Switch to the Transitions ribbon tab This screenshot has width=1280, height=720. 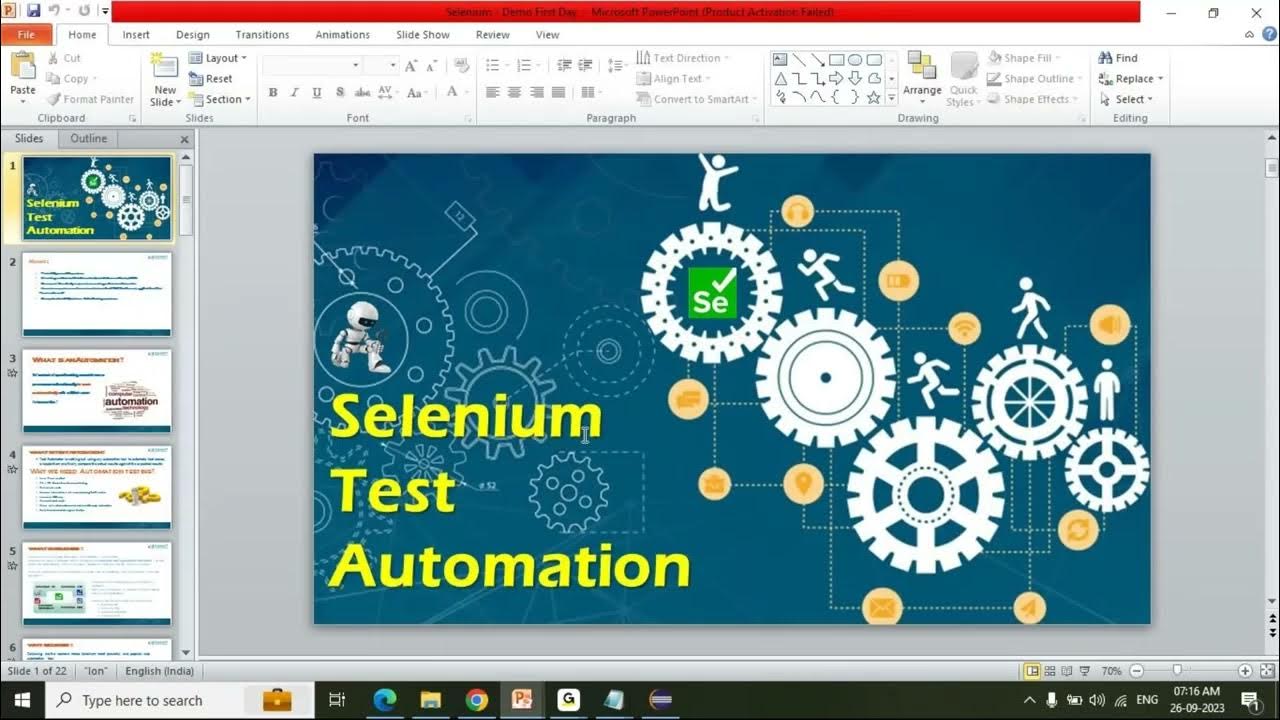tap(263, 34)
